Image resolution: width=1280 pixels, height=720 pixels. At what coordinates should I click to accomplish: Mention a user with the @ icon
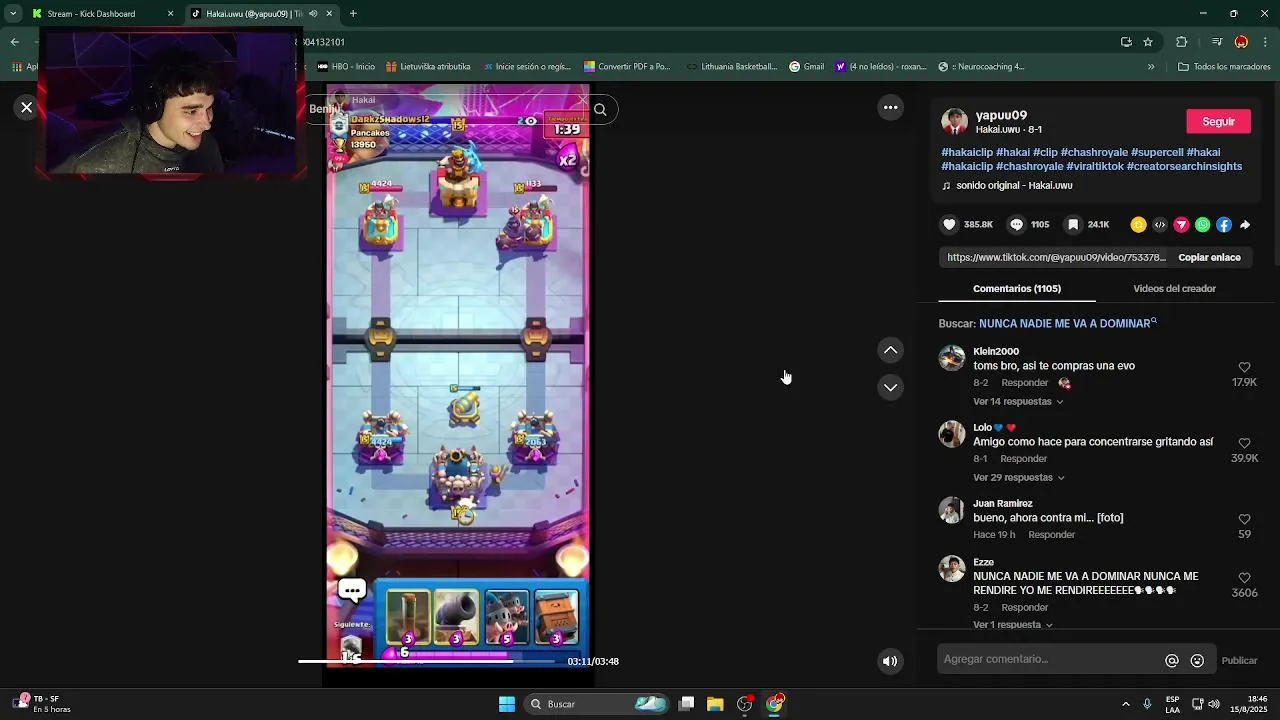1172,660
